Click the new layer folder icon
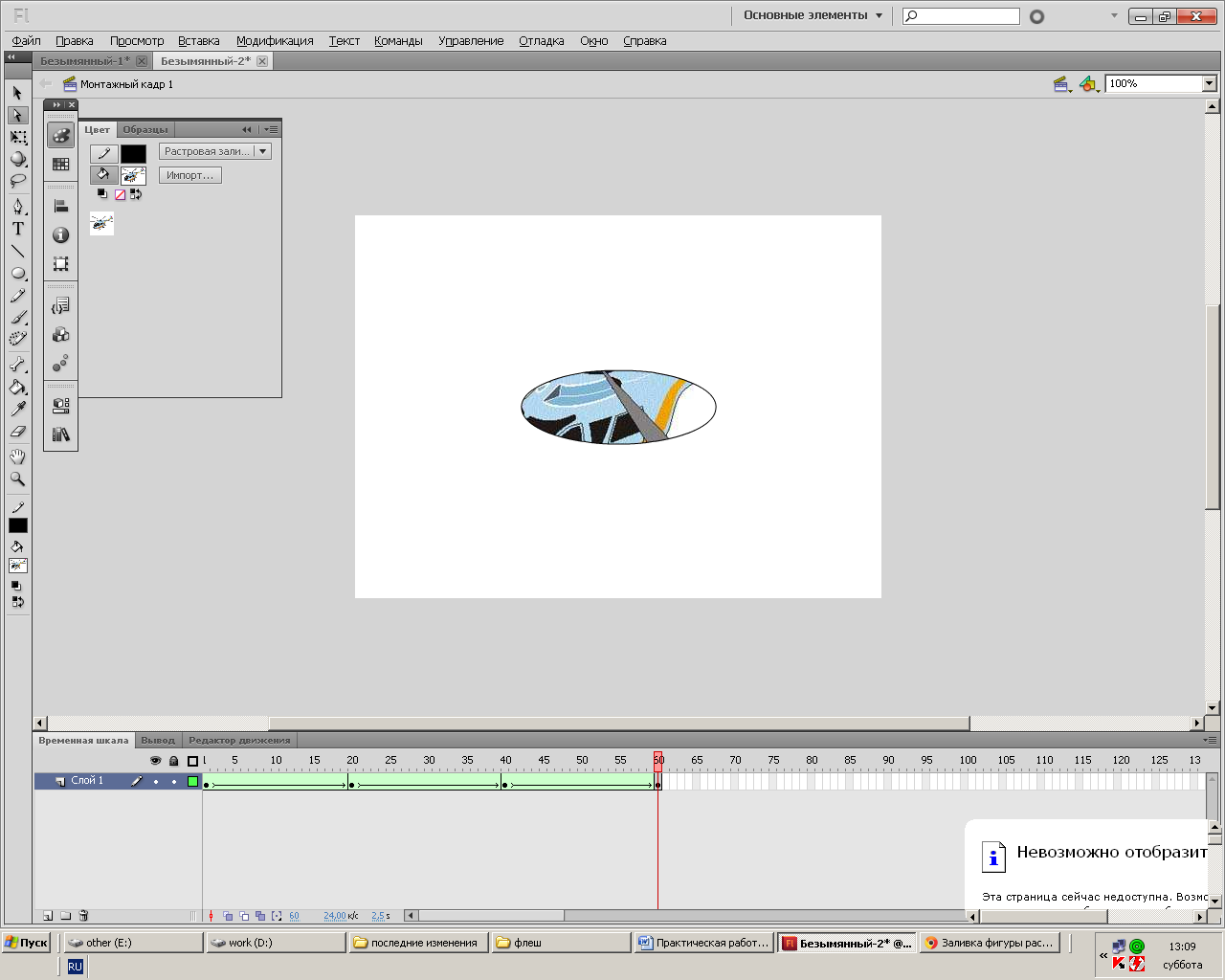The image size is (1225, 980). (65, 916)
